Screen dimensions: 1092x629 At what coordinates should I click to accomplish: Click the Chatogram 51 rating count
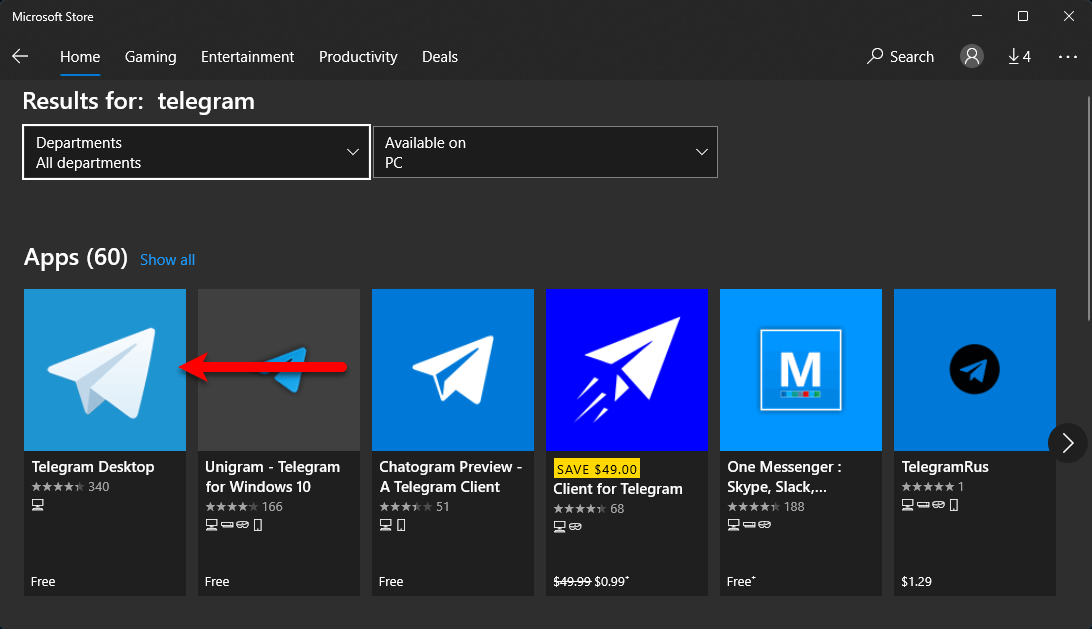(443, 506)
